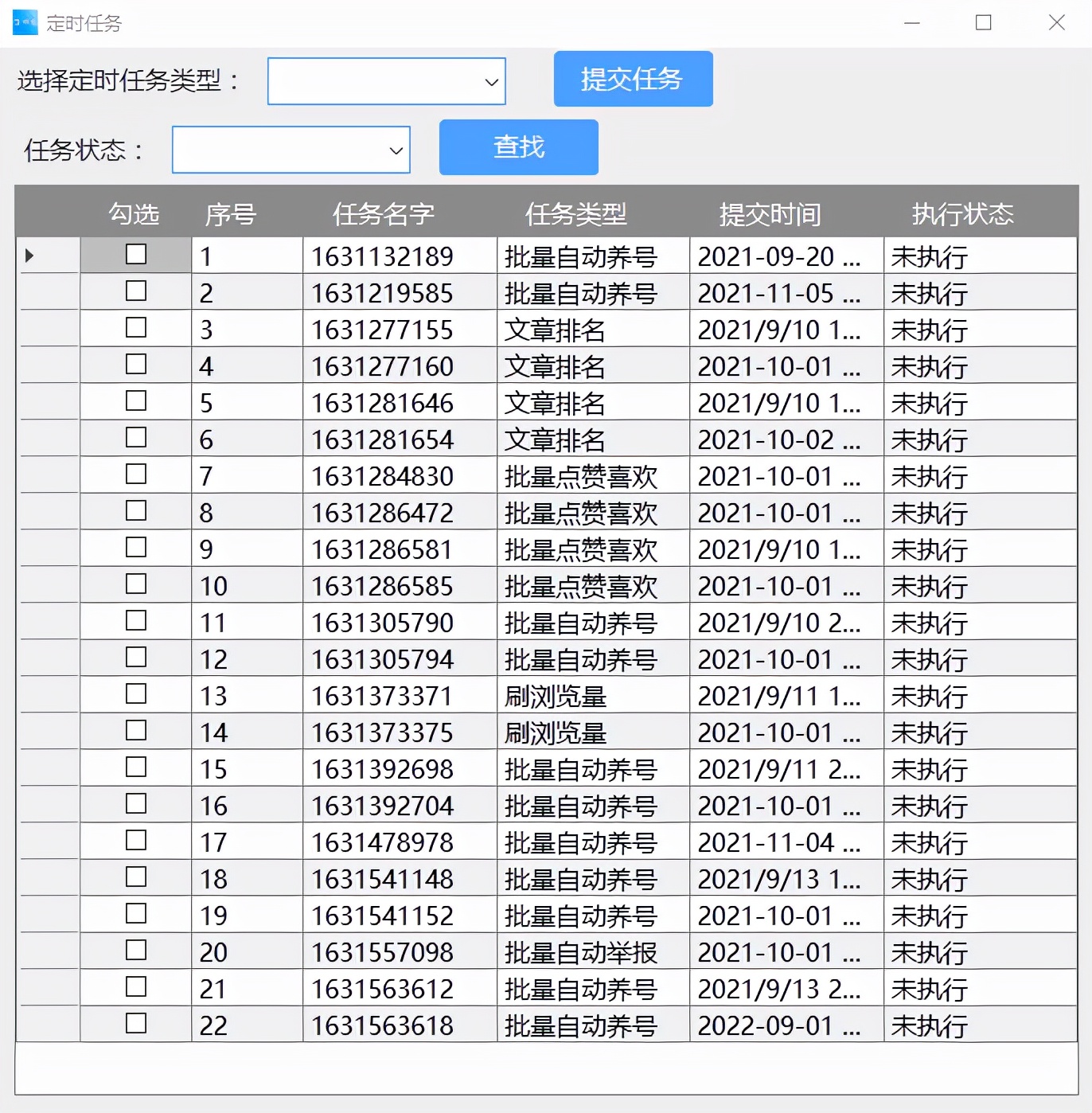This screenshot has width=1092, height=1113.
Task: Select task name 1631286472
Action: pyautogui.click(x=400, y=513)
